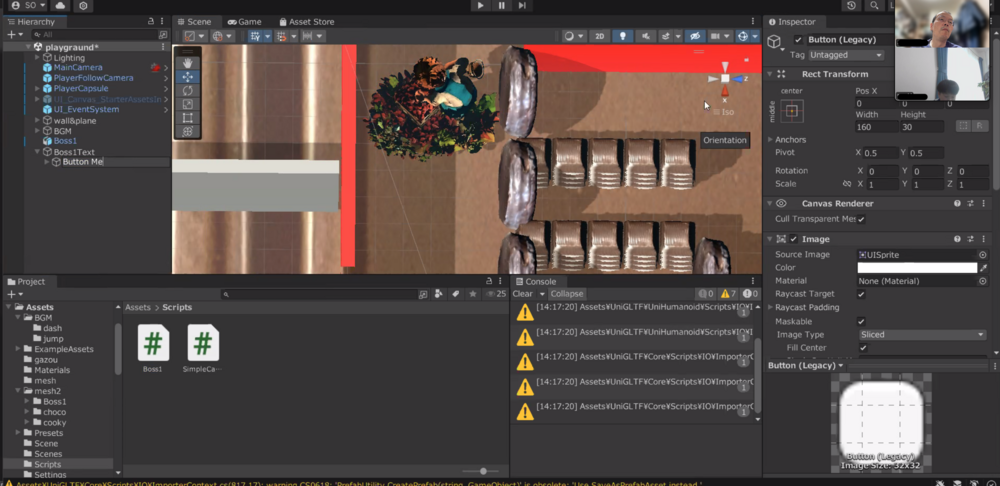Click the Pause button in top toolbar

click(x=501, y=6)
